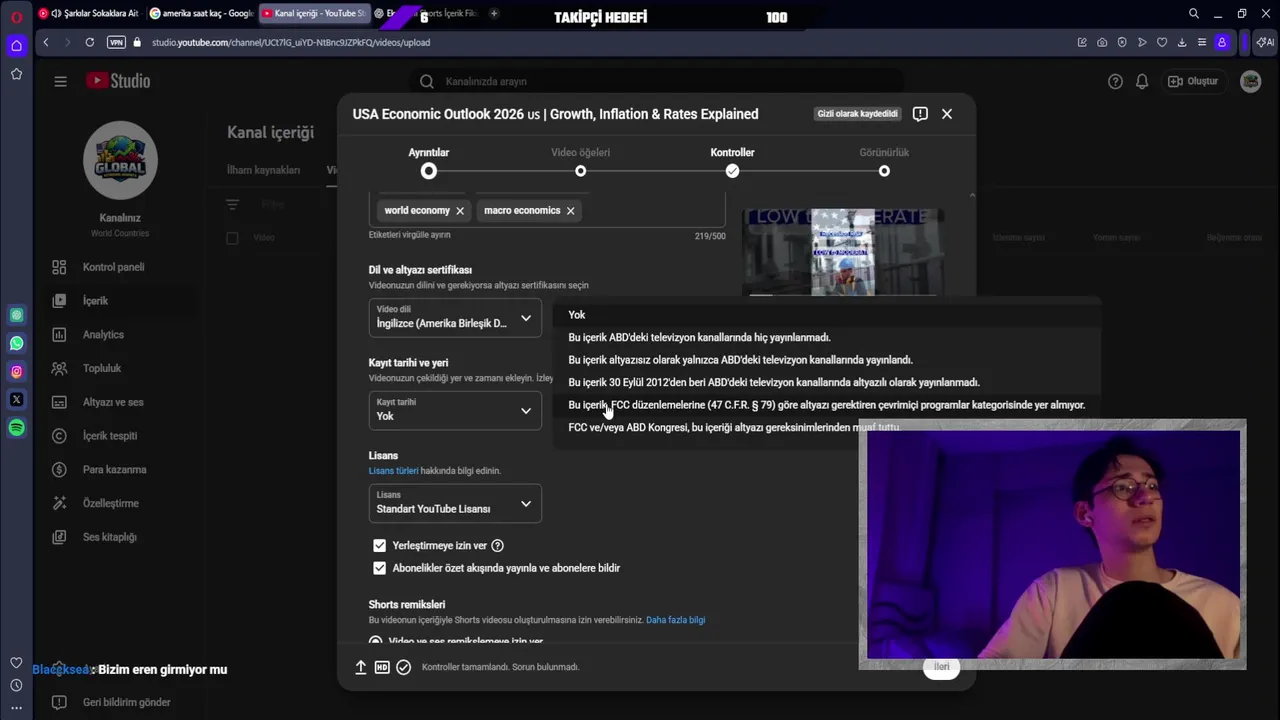1280x720 pixels.
Task: Open Opera downloads icon
Action: (1182, 42)
